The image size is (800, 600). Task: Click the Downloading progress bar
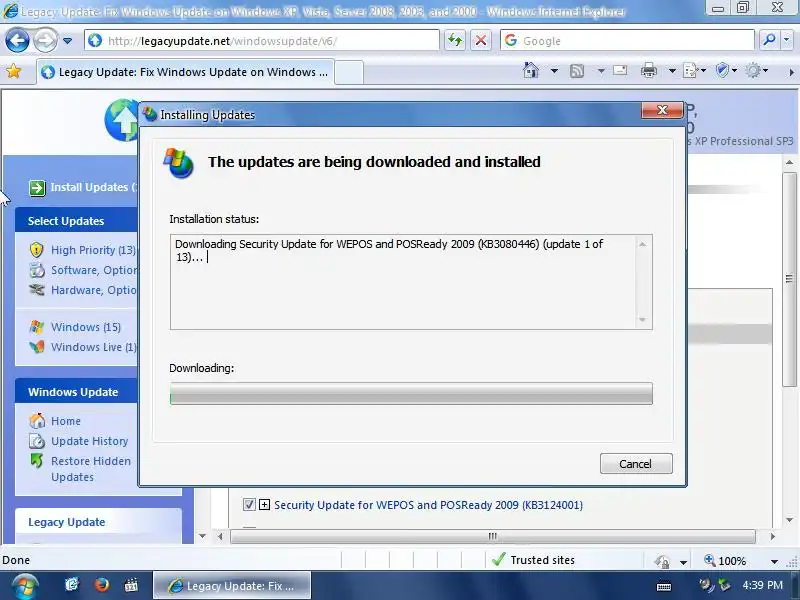point(411,393)
